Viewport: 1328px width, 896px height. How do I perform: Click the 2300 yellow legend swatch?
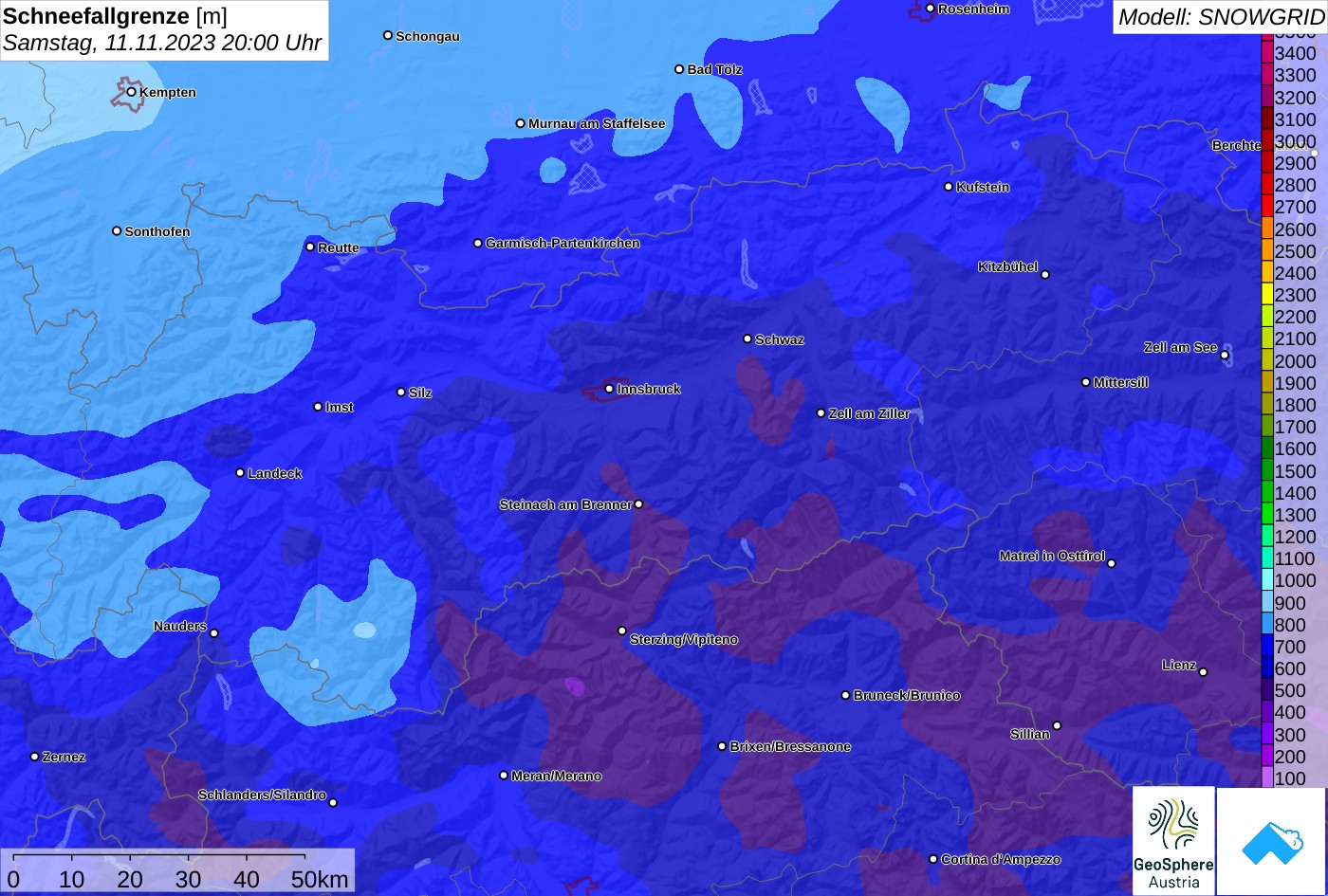click(x=1266, y=295)
